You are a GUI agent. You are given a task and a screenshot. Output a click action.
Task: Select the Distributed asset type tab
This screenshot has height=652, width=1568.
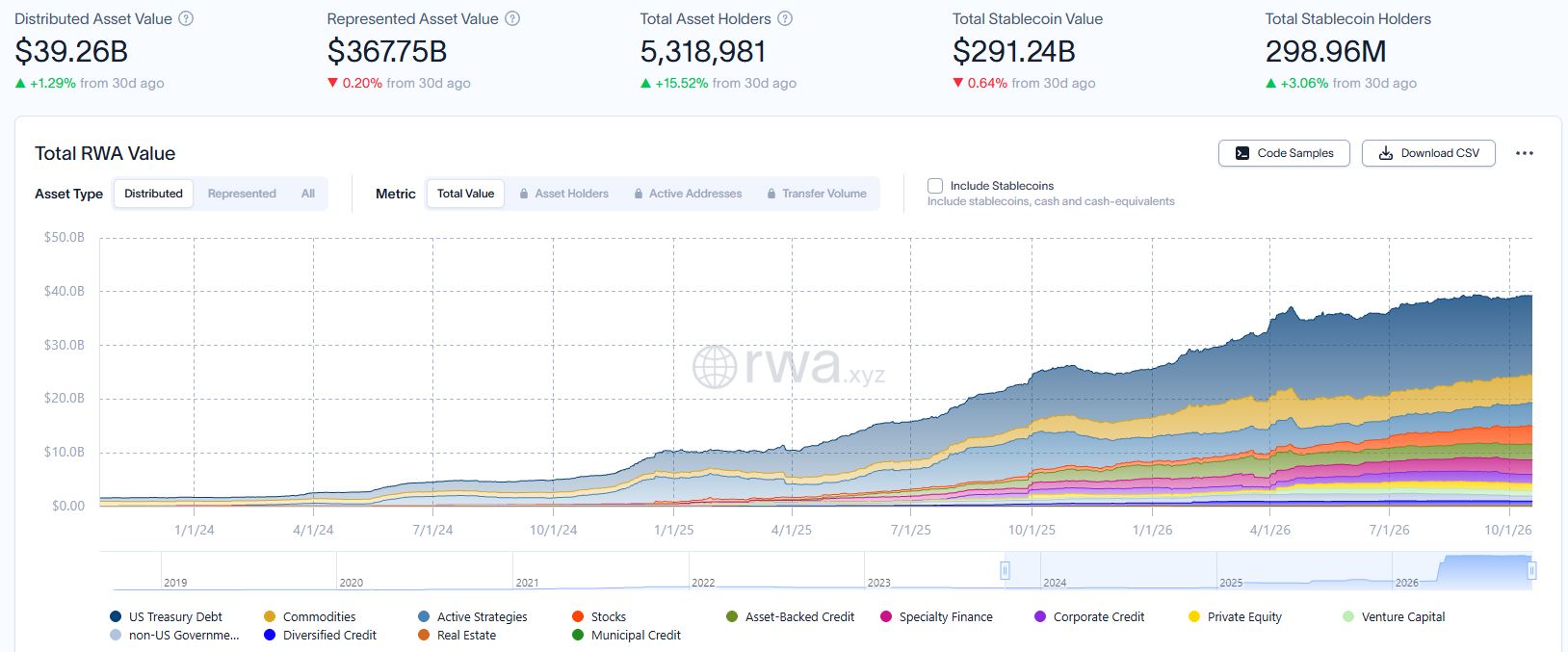(153, 194)
